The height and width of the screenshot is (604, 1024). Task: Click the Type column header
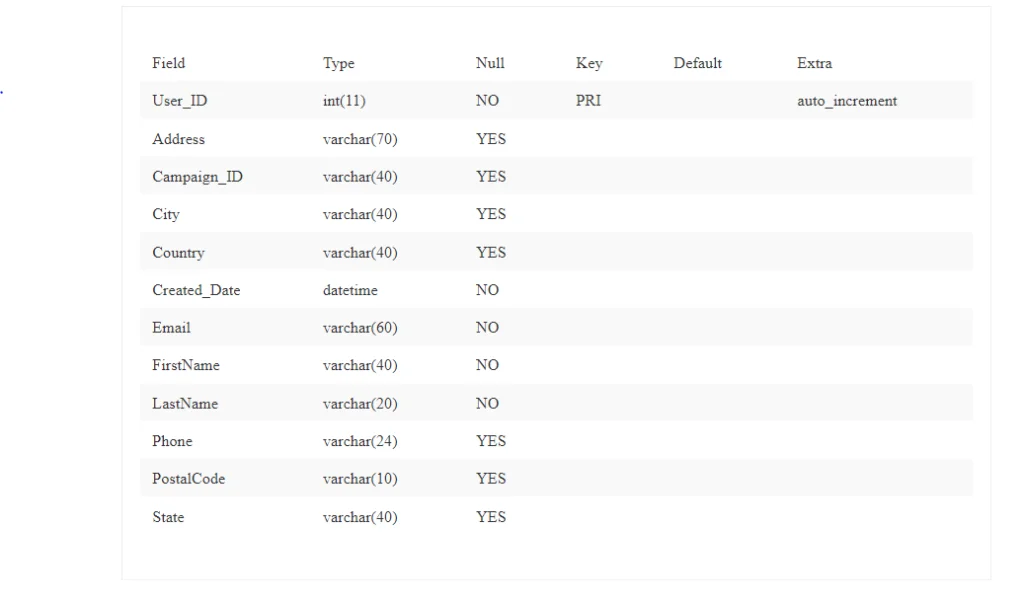click(x=338, y=63)
